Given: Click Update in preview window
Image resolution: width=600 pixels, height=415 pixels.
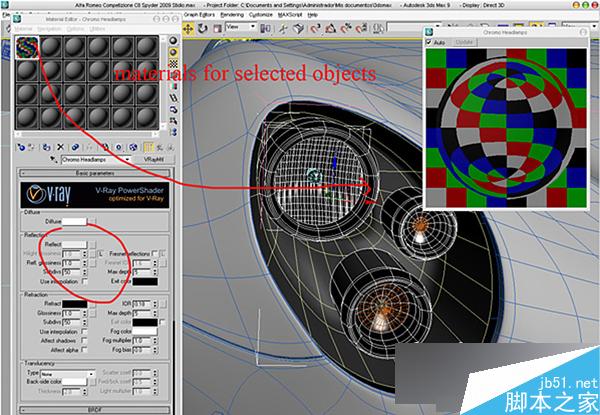Looking at the screenshot, I should pyautogui.click(x=464, y=42).
